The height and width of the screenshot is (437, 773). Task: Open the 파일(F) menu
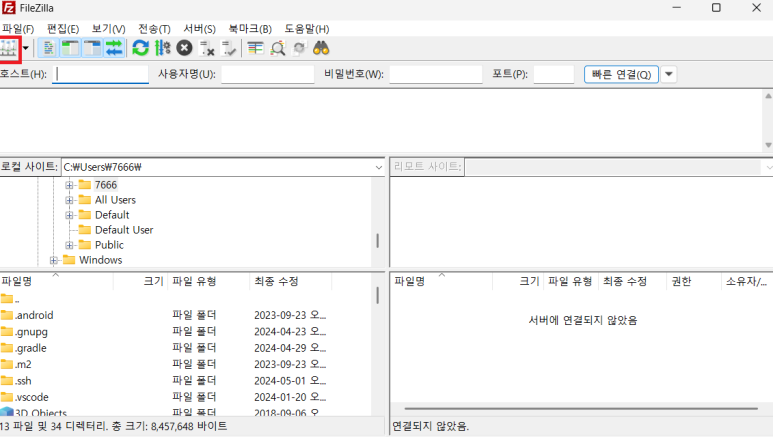pyautogui.click(x=18, y=29)
